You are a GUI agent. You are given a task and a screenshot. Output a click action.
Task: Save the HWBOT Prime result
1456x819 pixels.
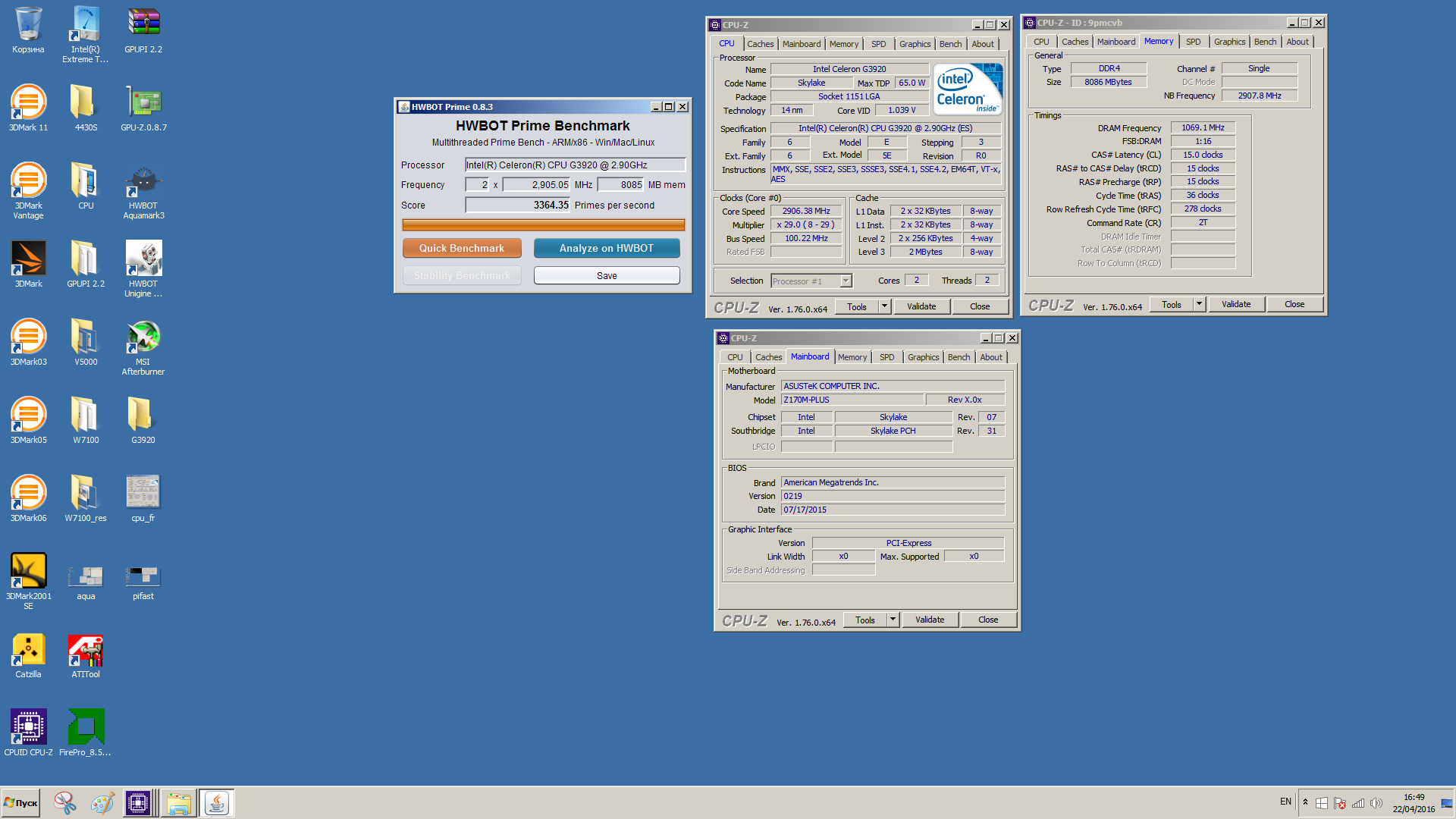[607, 275]
